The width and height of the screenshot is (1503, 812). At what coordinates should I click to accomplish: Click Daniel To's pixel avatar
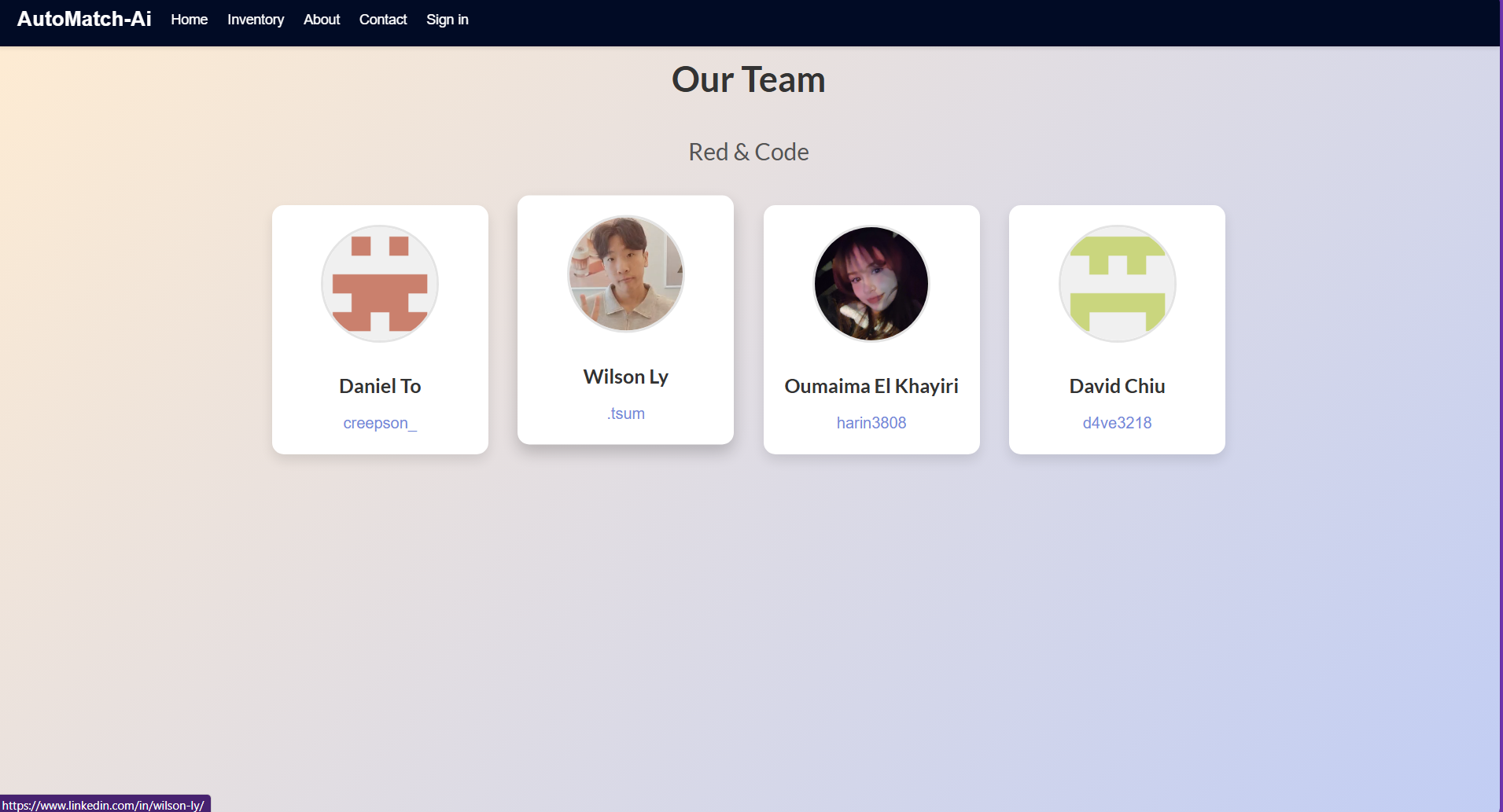(x=380, y=284)
